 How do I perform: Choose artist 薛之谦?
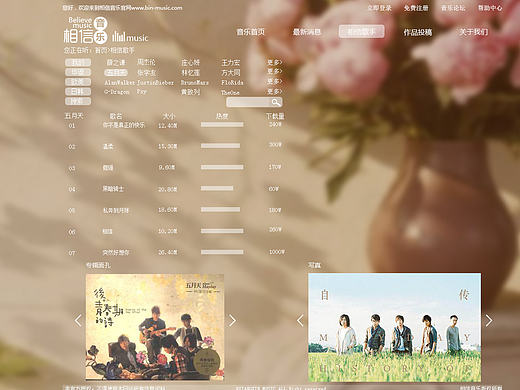click(x=116, y=62)
